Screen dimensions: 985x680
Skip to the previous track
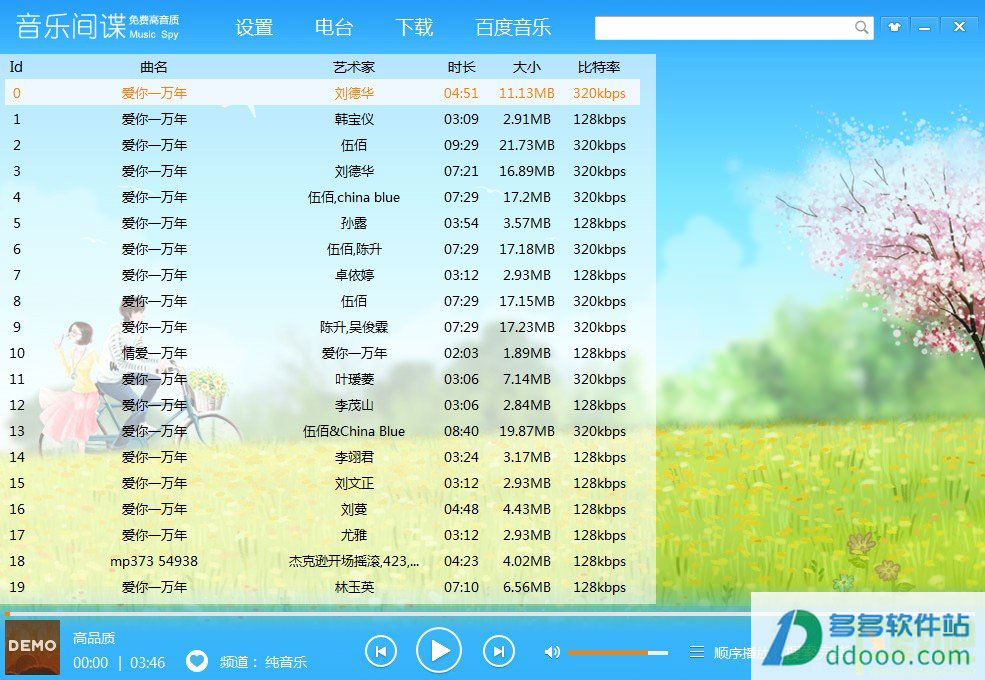[x=381, y=651]
